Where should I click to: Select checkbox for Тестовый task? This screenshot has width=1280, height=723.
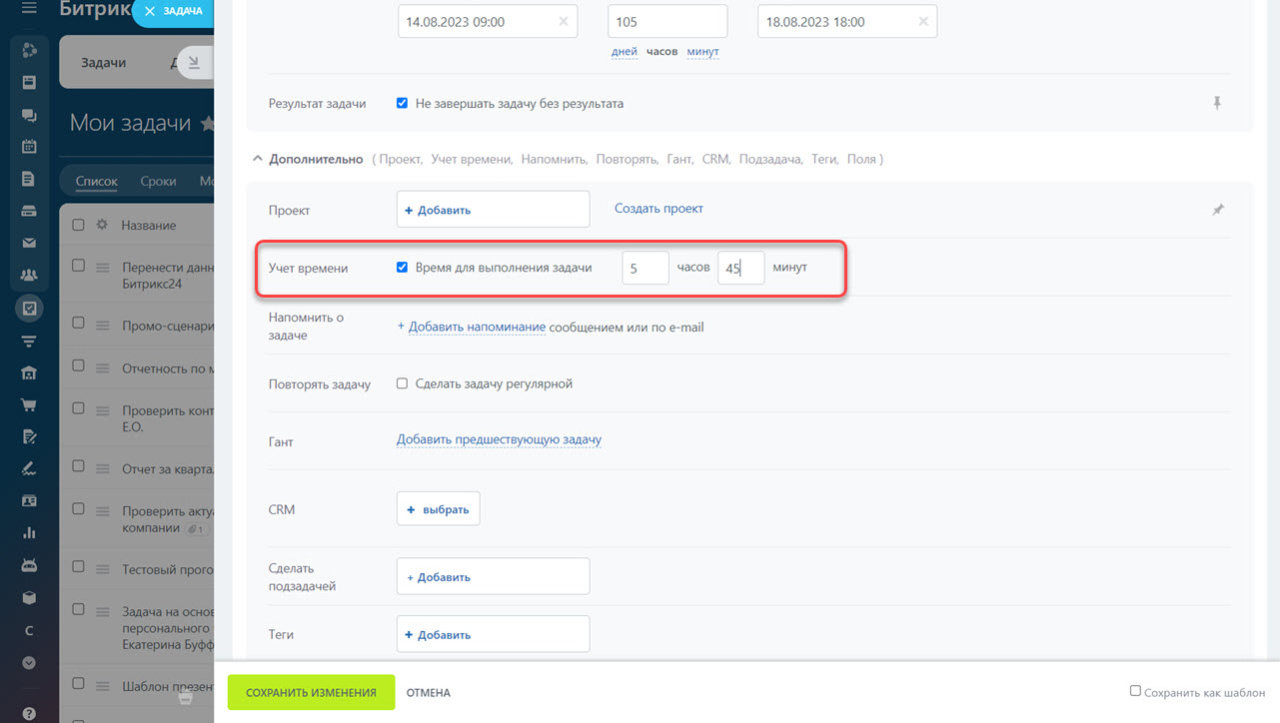[79, 568]
